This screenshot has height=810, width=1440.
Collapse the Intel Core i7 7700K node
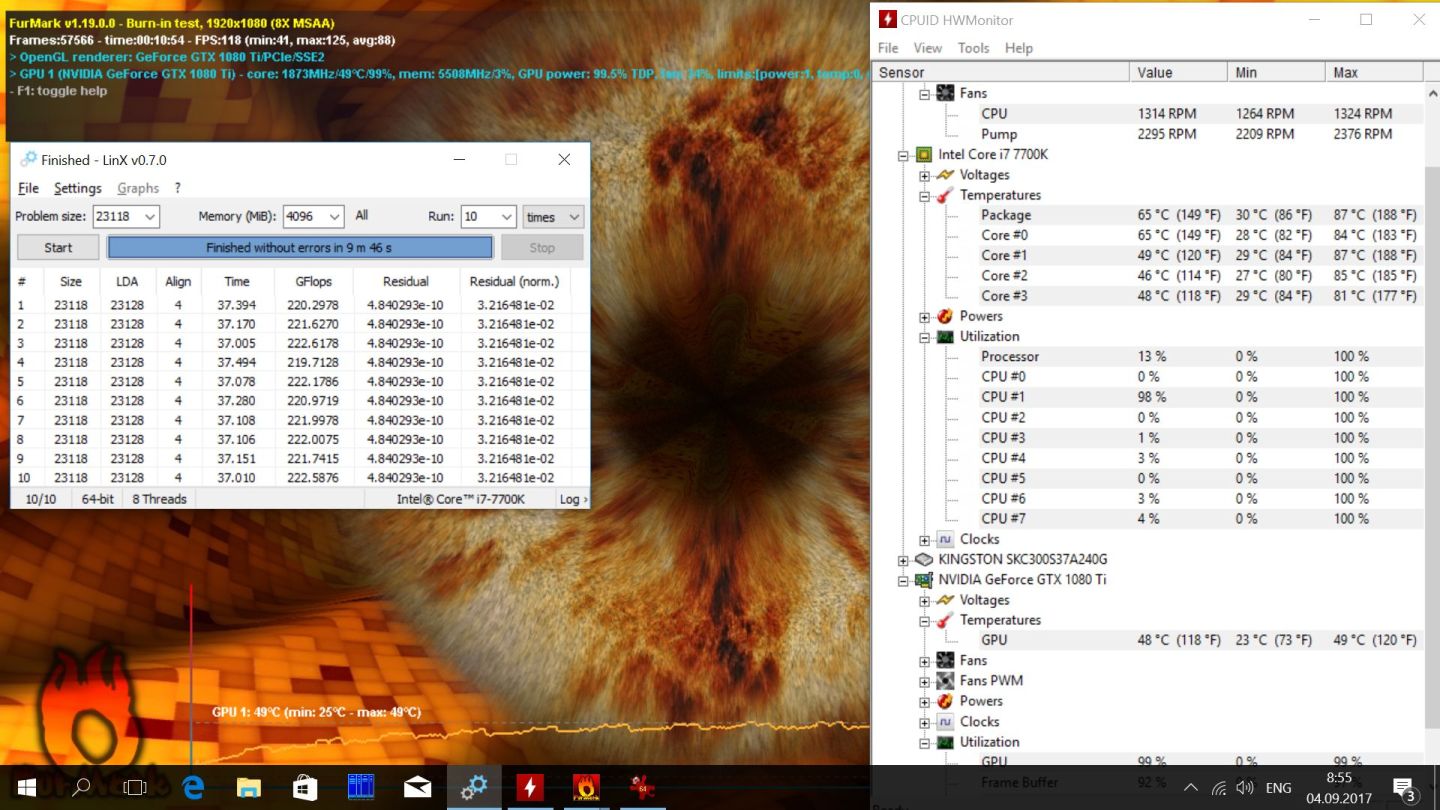903,155
